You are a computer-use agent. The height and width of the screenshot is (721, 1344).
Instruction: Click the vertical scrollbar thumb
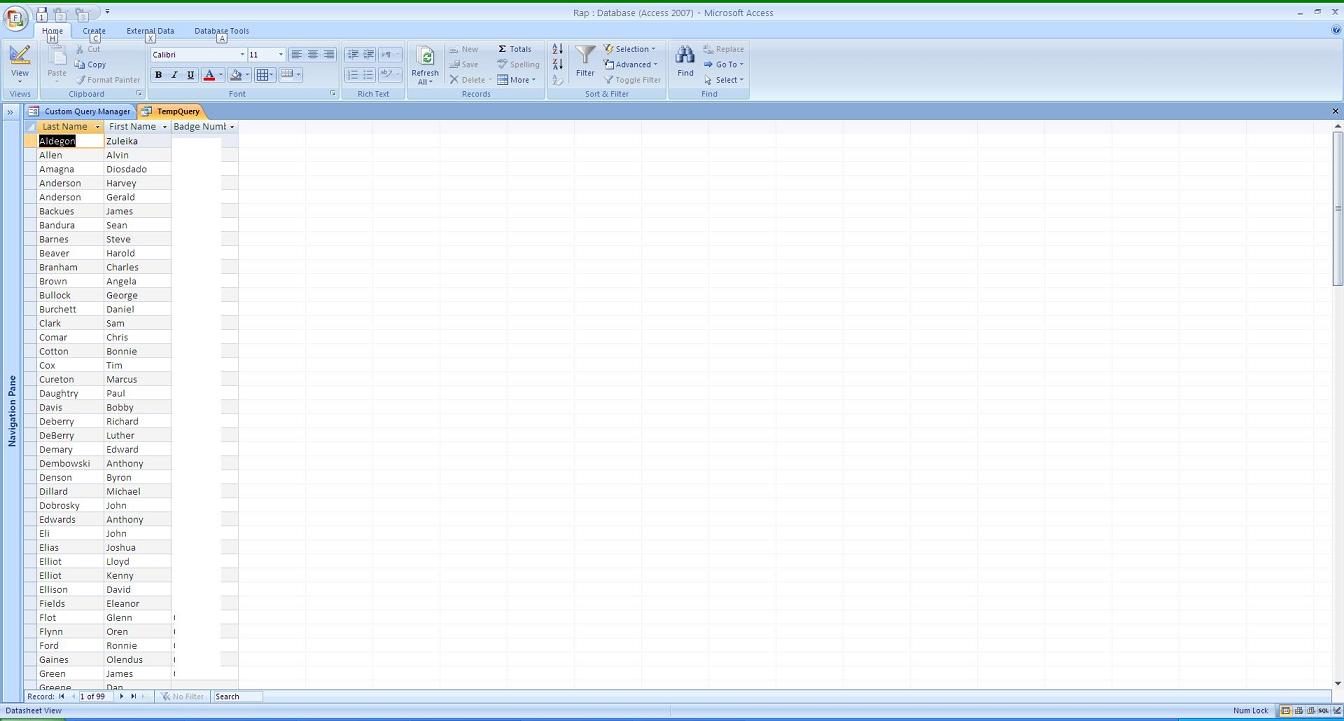point(1338,207)
